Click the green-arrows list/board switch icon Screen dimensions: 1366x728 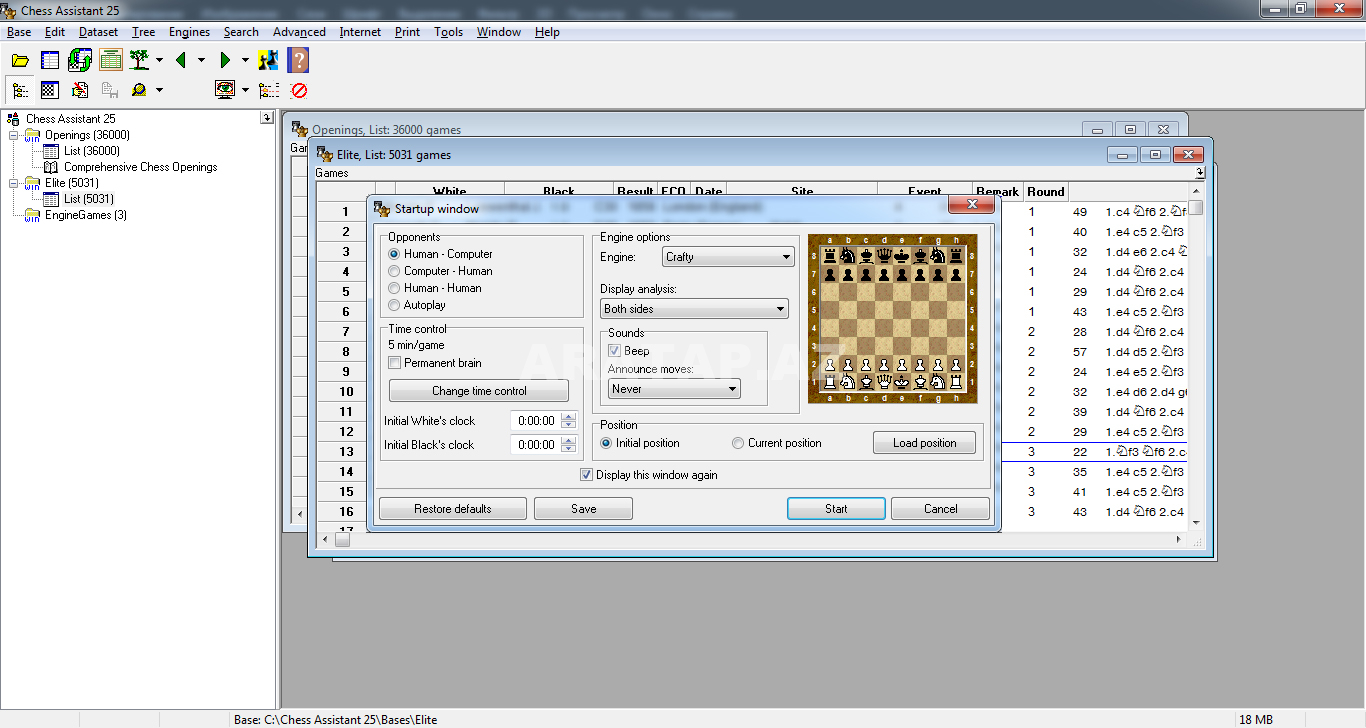pyautogui.click(x=80, y=60)
